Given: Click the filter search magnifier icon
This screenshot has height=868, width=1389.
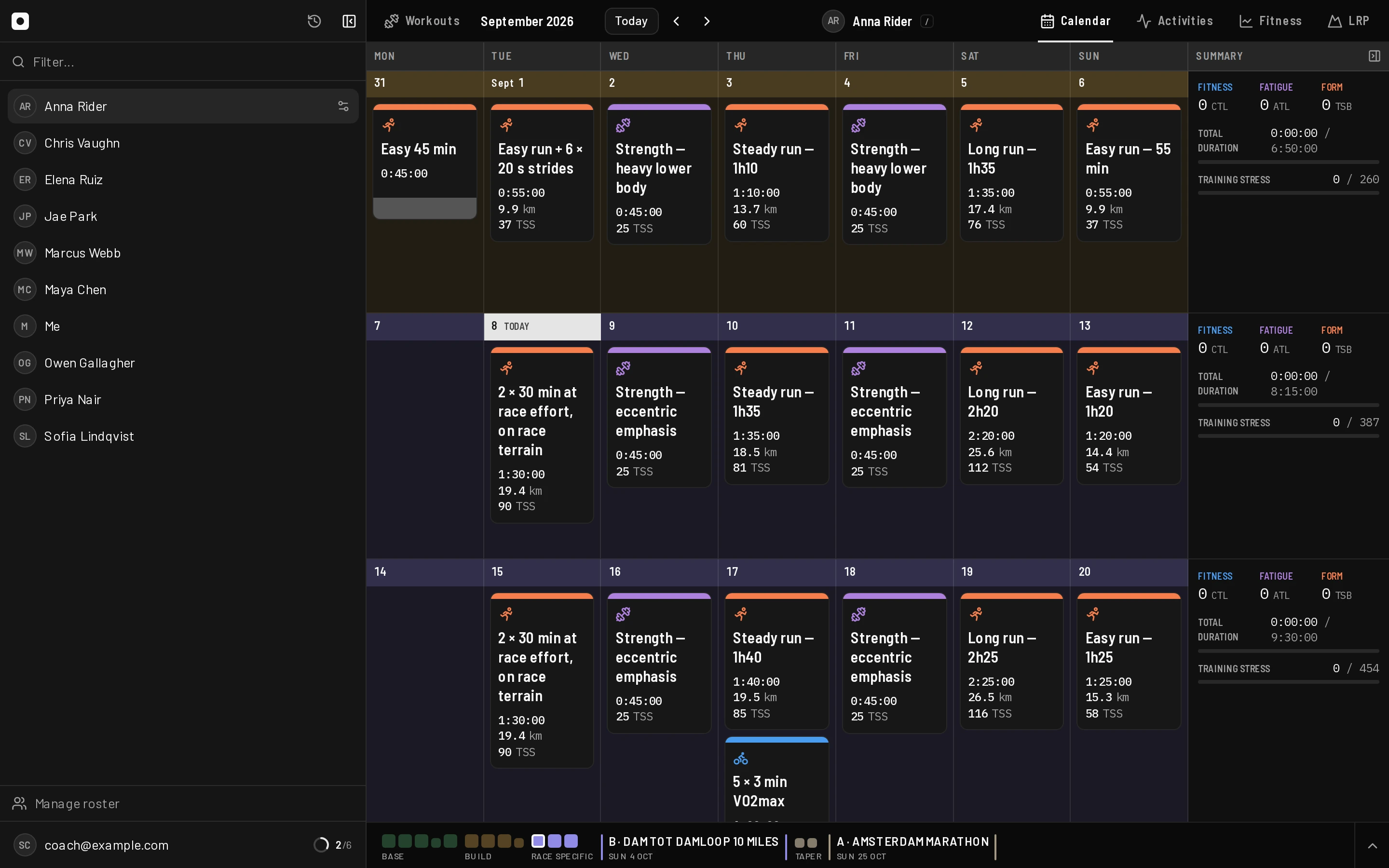Looking at the screenshot, I should pyautogui.click(x=18, y=61).
